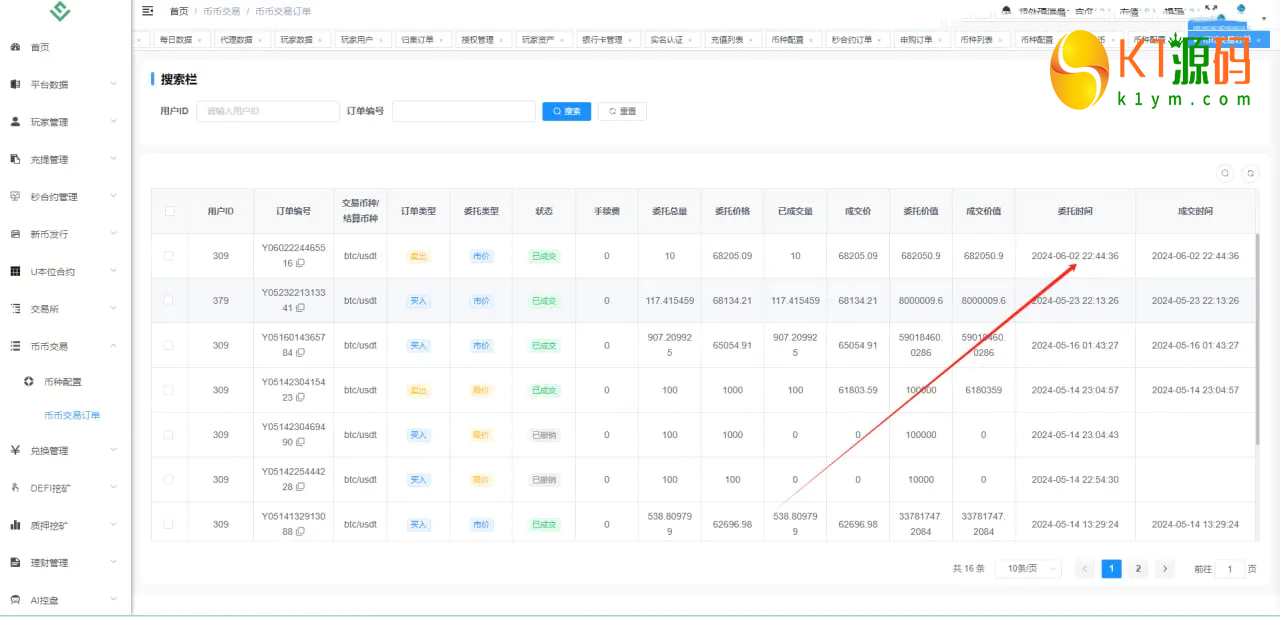The image size is (1280, 617).
Task: Click the 兑换管理 yen icon in sidebar
Action: click(15, 450)
